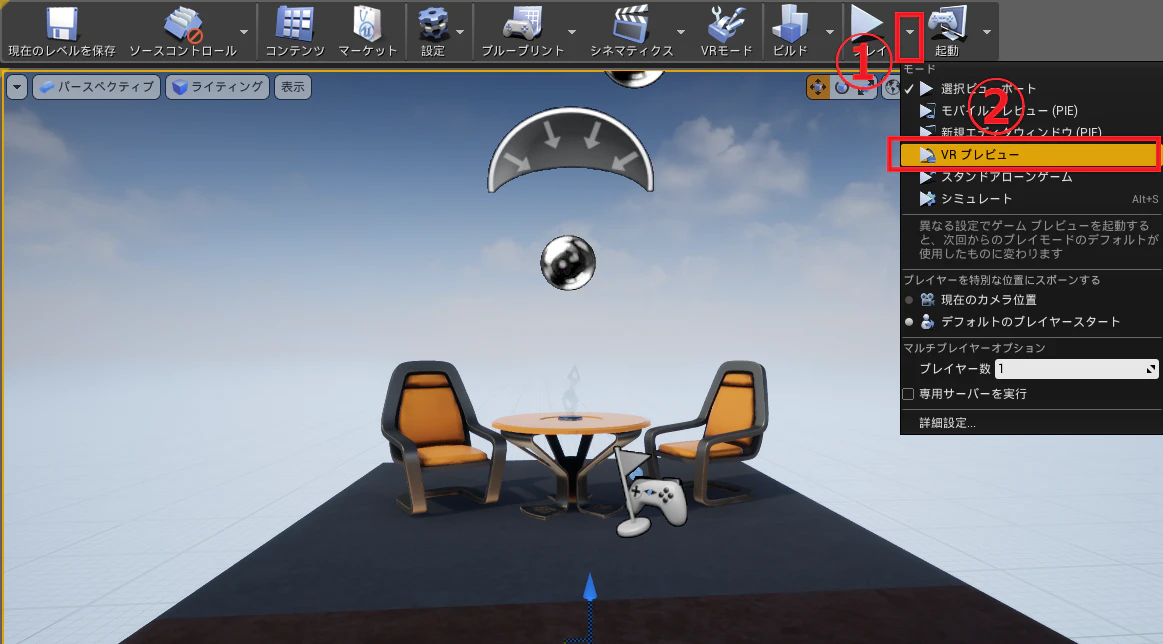This screenshot has height=644, width=1163.
Task: Expand the 起動 dropdown arrow
Action: click(986, 32)
